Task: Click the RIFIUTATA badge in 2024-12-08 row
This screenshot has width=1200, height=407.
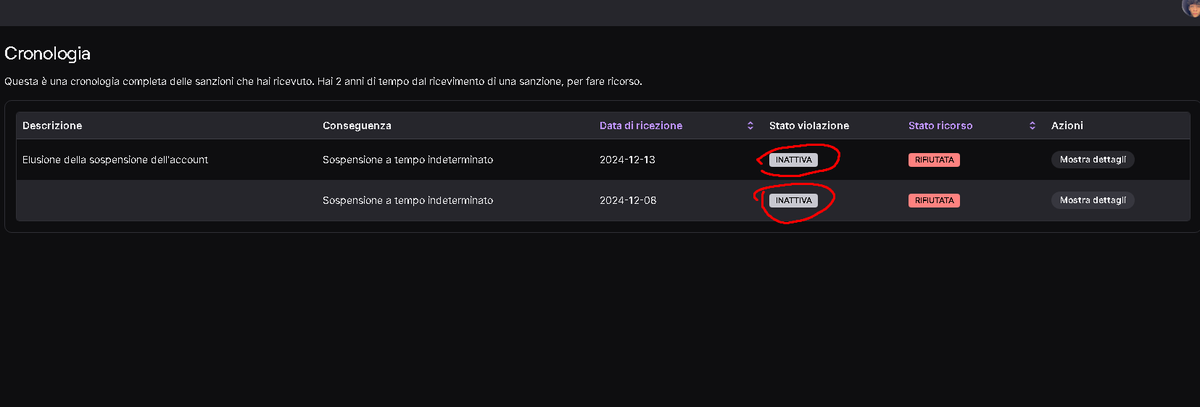Action: 934,200
